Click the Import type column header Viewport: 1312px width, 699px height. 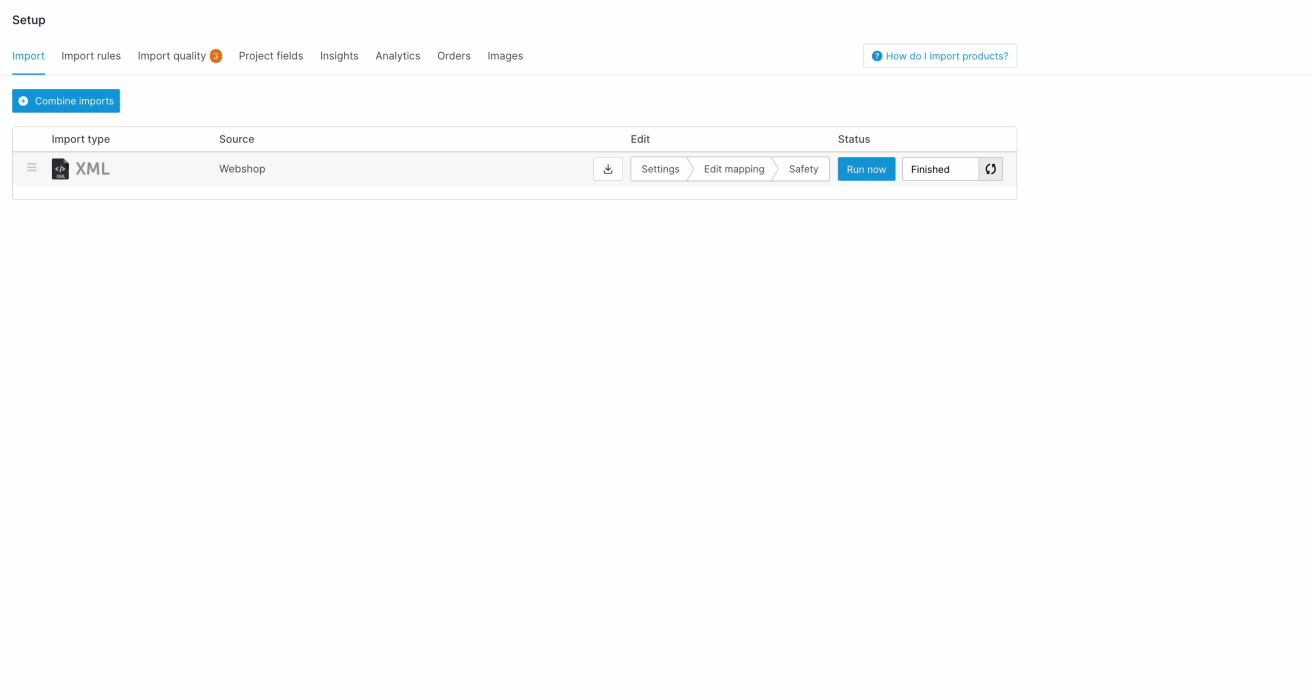81,139
